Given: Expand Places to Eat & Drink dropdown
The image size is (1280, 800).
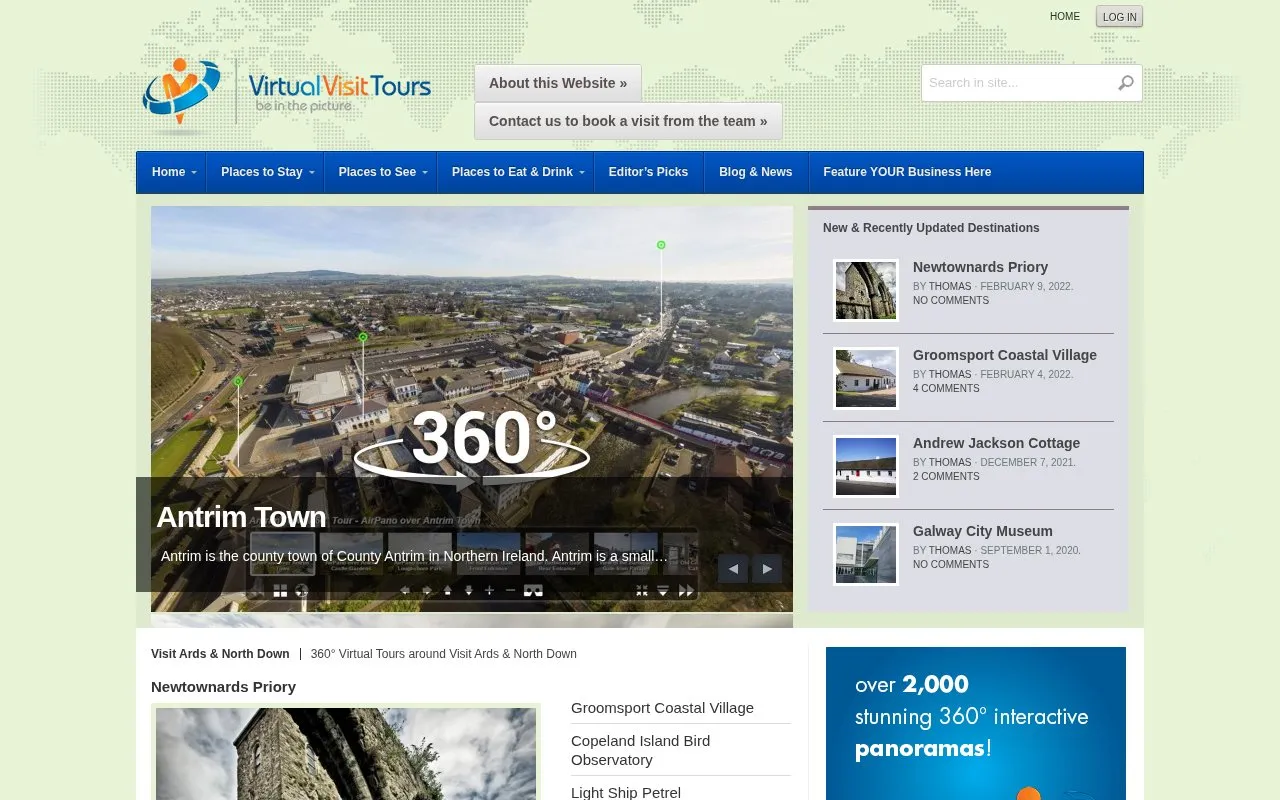Looking at the screenshot, I should point(516,172).
